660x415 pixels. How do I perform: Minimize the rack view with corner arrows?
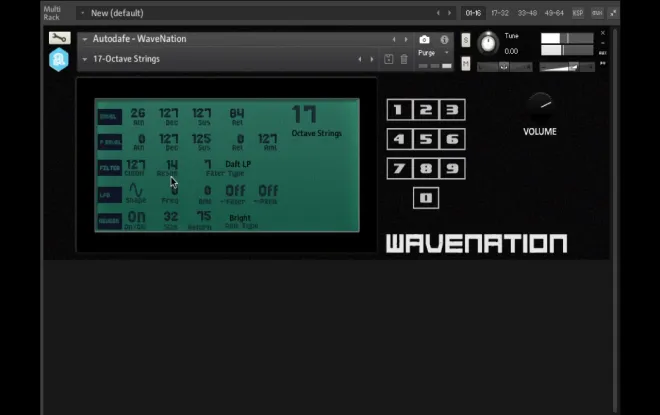[x=613, y=13]
